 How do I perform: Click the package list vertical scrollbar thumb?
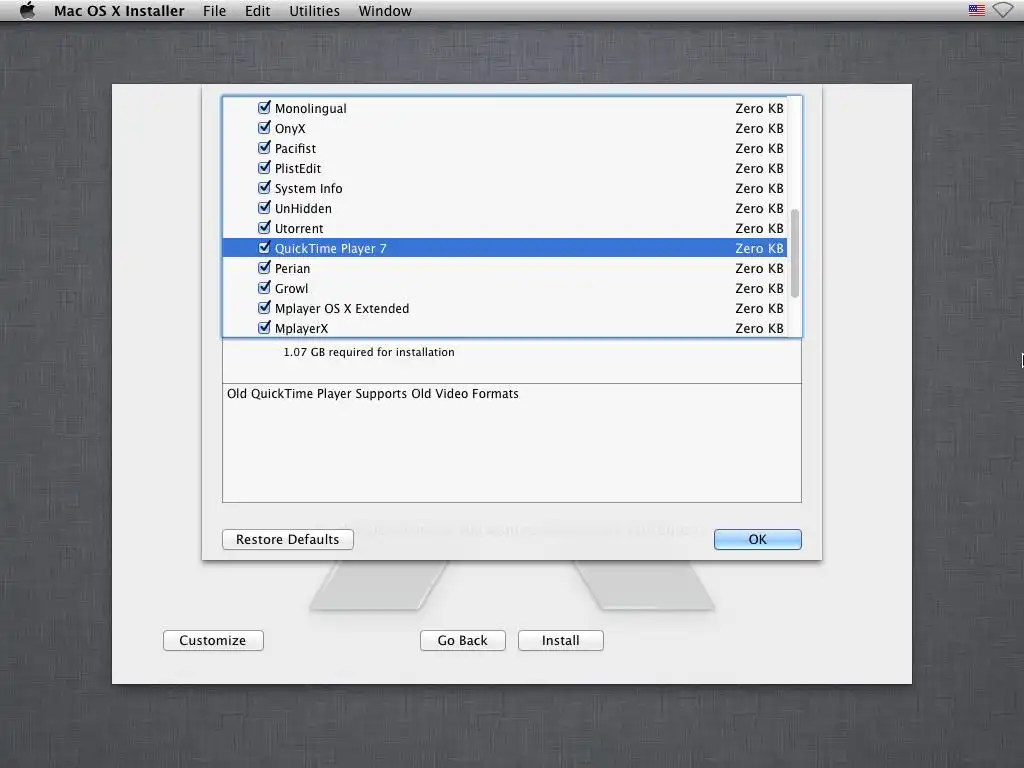tap(795, 253)
